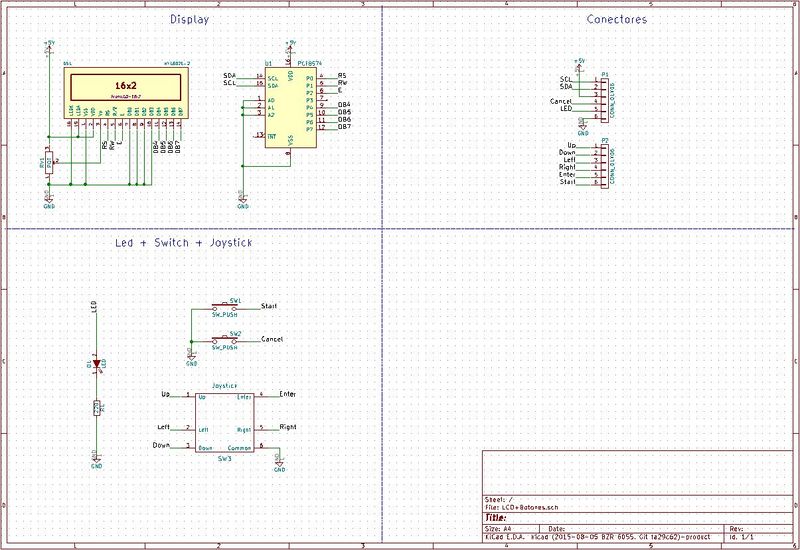Click the Left label beside joystick pin 2
The image size is (800, 550).
pyautogui.click(x=163, y=427)
